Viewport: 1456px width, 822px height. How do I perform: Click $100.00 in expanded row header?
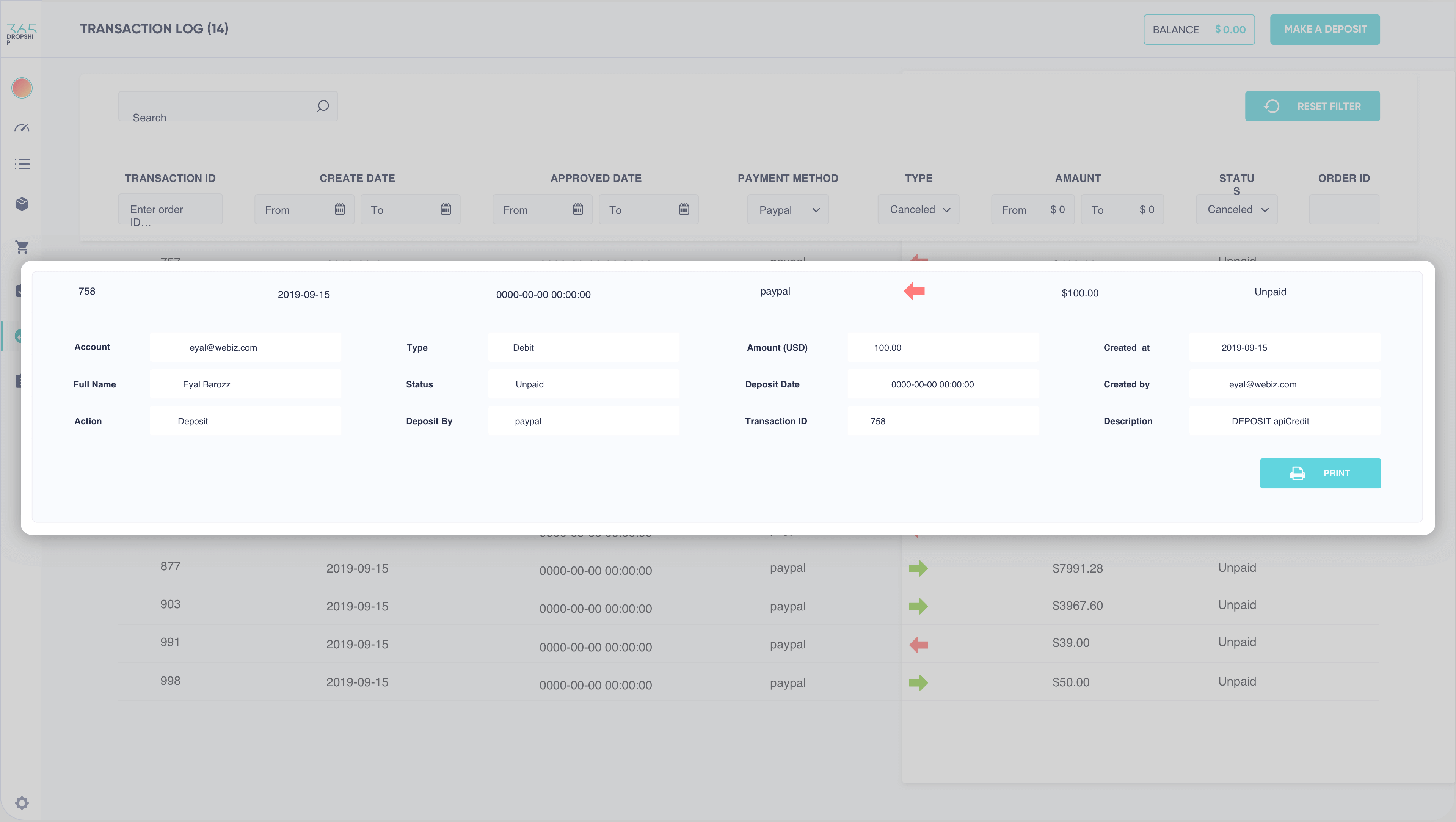tap(1079, 293)
